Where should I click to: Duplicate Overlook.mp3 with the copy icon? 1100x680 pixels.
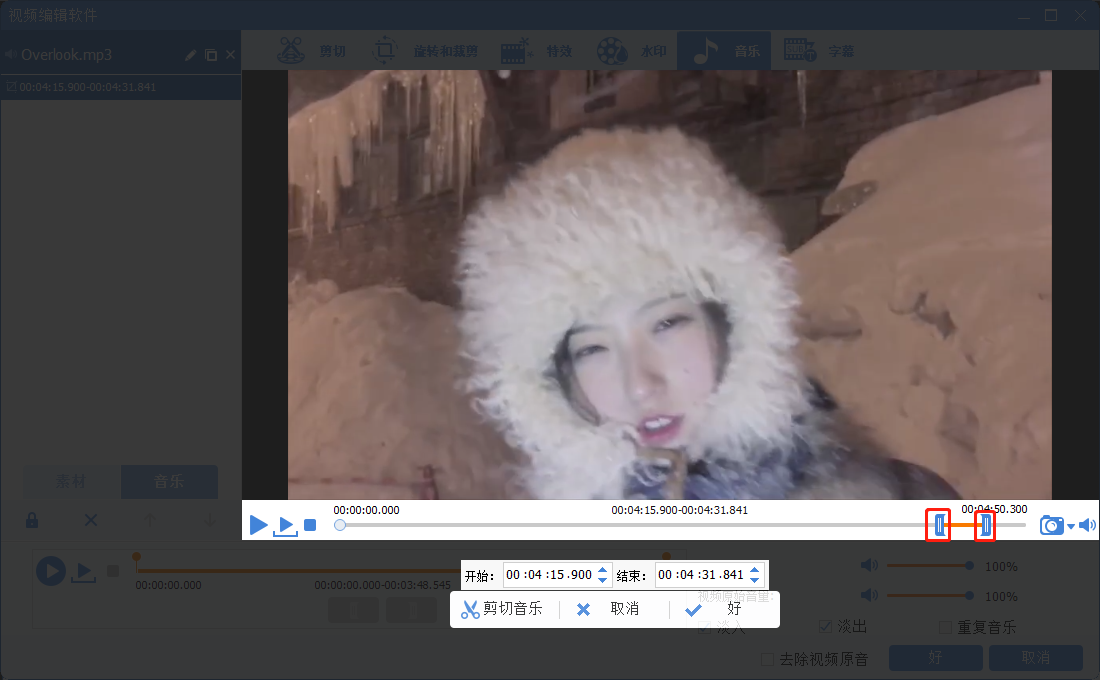[210, 55]
